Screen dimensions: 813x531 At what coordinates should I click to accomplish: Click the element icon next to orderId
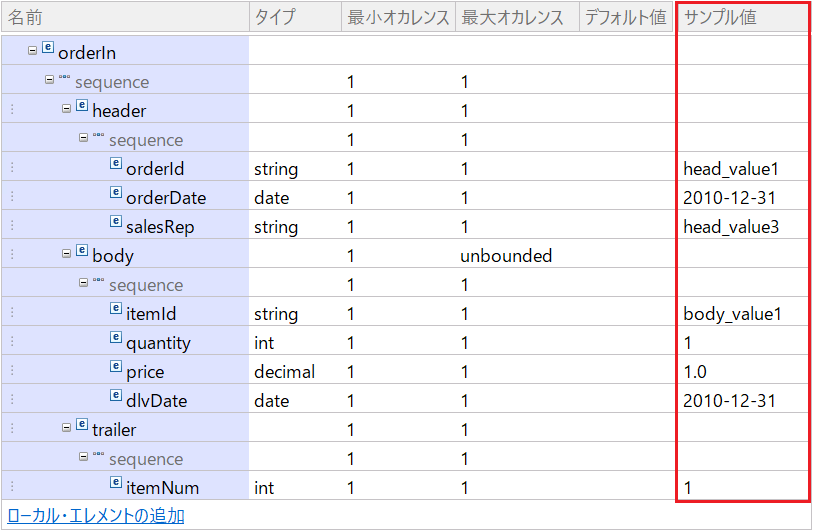116,163
